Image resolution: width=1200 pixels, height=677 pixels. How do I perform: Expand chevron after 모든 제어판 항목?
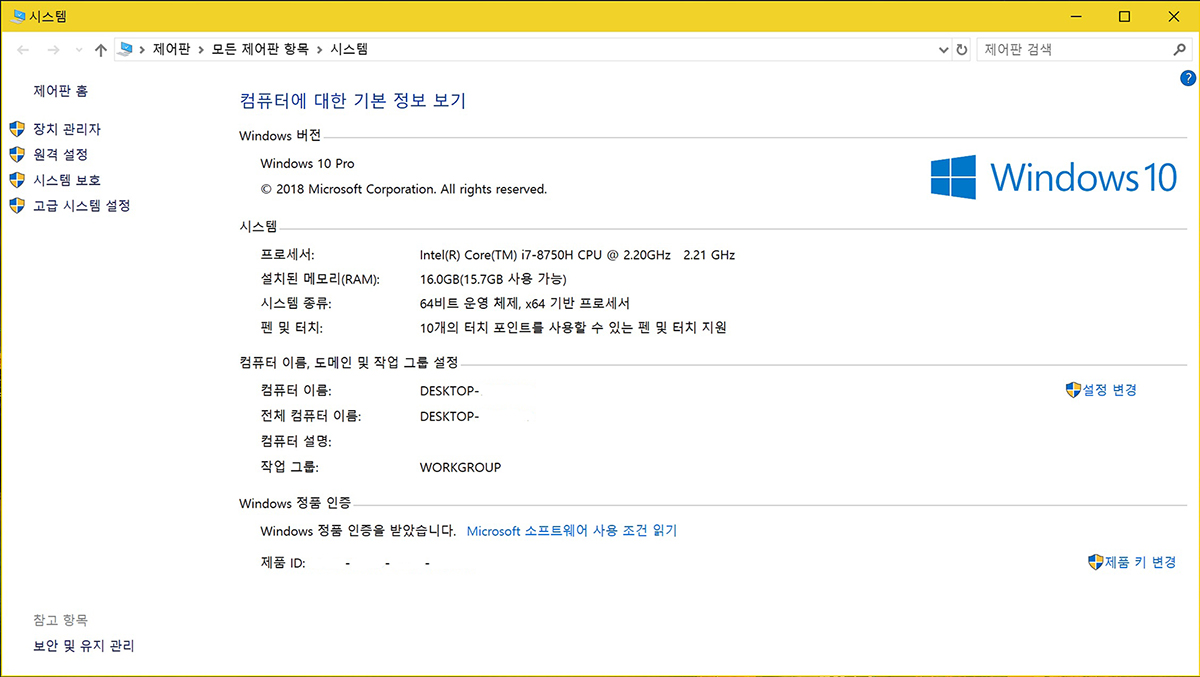(320, 49)
